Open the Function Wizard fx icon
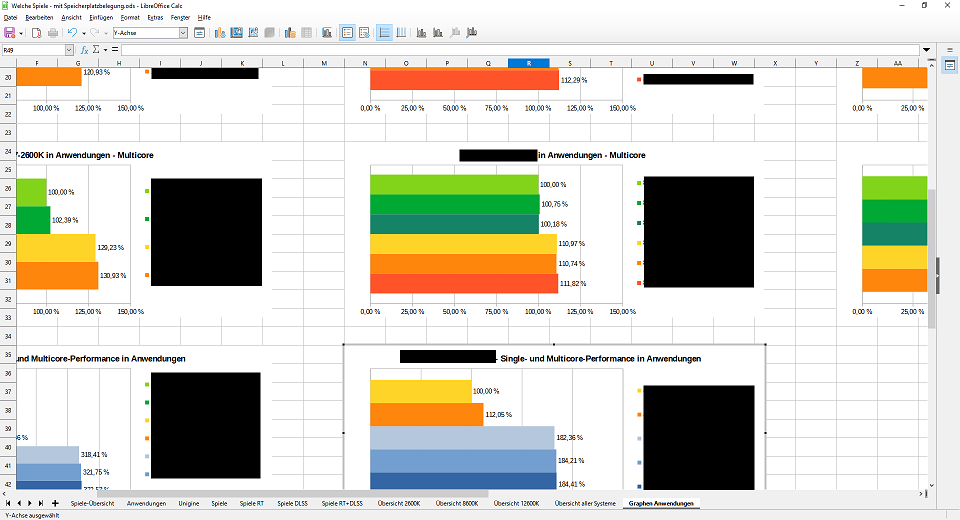The image size is (960, 520). click(84, 50)
